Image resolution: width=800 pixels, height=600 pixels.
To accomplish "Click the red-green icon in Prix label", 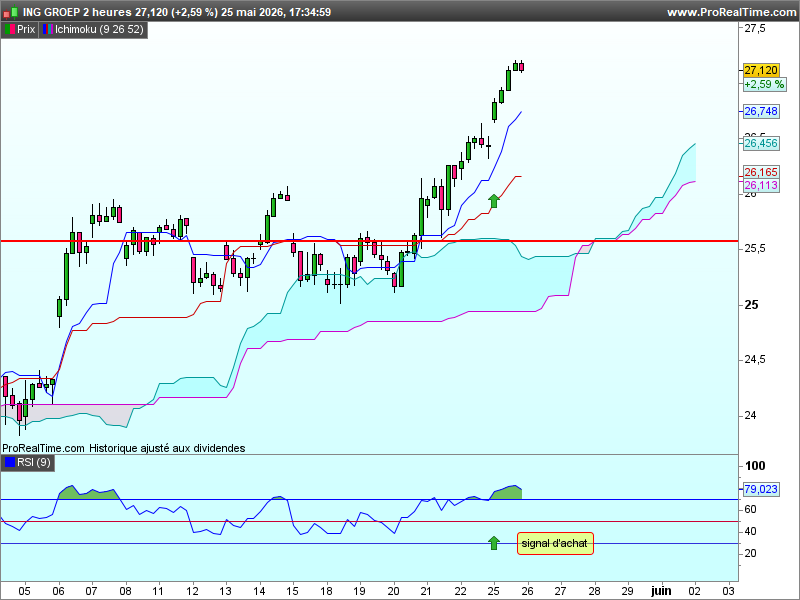I will 10,30.
